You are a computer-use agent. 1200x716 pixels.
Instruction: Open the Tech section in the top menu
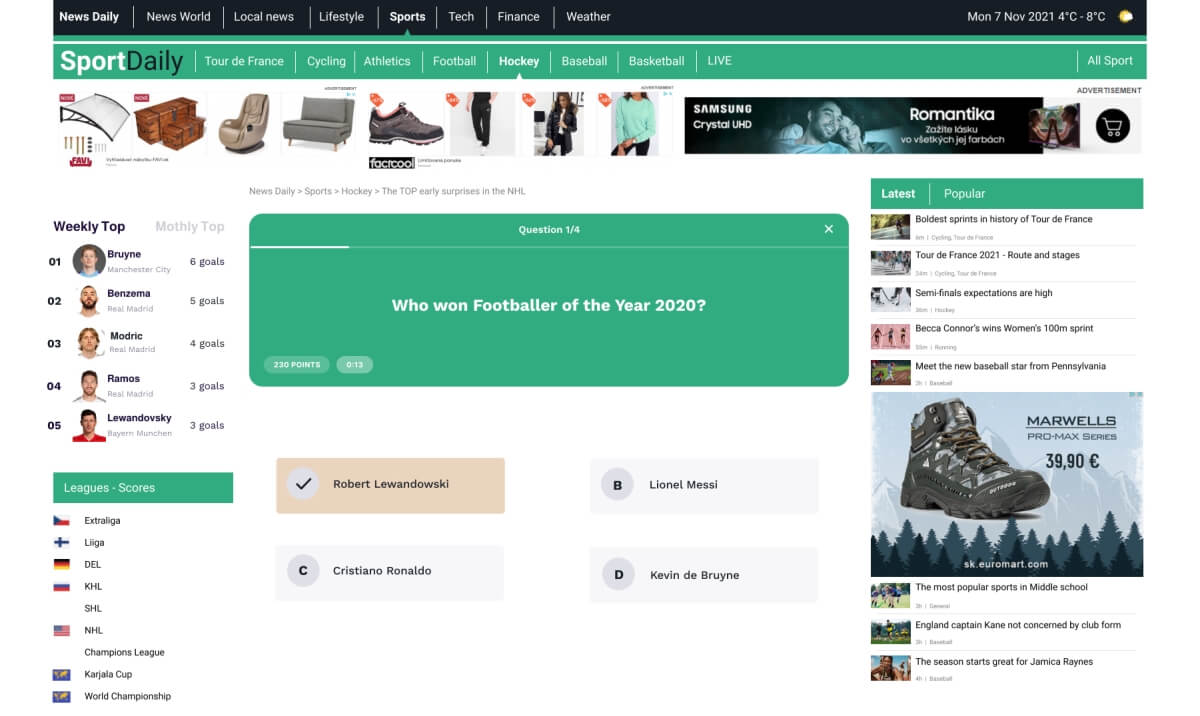click(461, 16)
